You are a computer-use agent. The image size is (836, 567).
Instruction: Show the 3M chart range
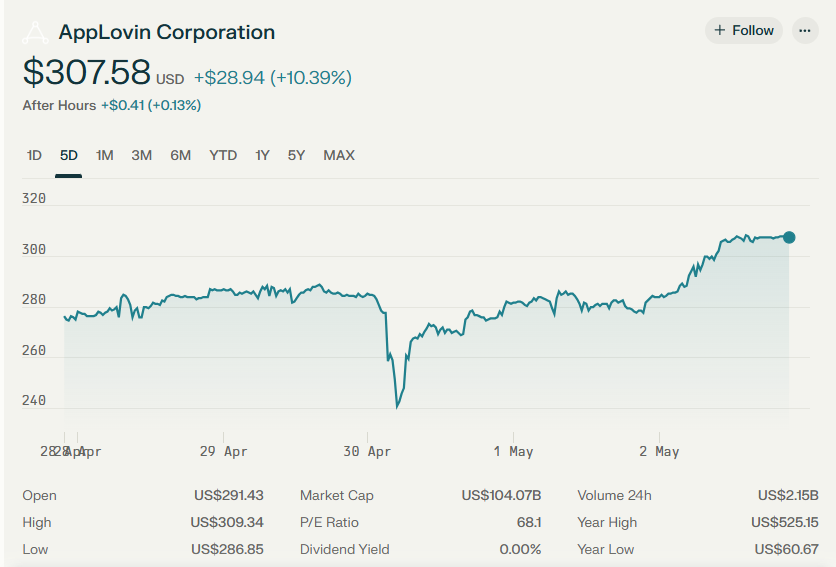point(142,155)
